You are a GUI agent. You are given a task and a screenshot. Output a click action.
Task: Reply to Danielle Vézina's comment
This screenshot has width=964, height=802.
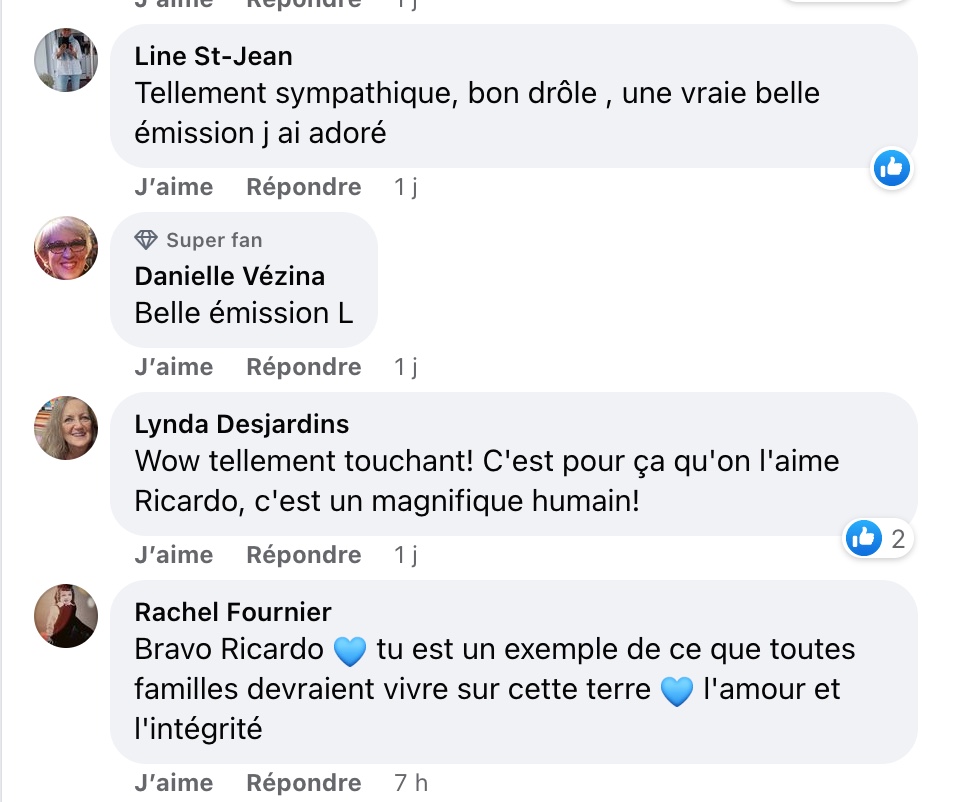(x=304, y=367)
